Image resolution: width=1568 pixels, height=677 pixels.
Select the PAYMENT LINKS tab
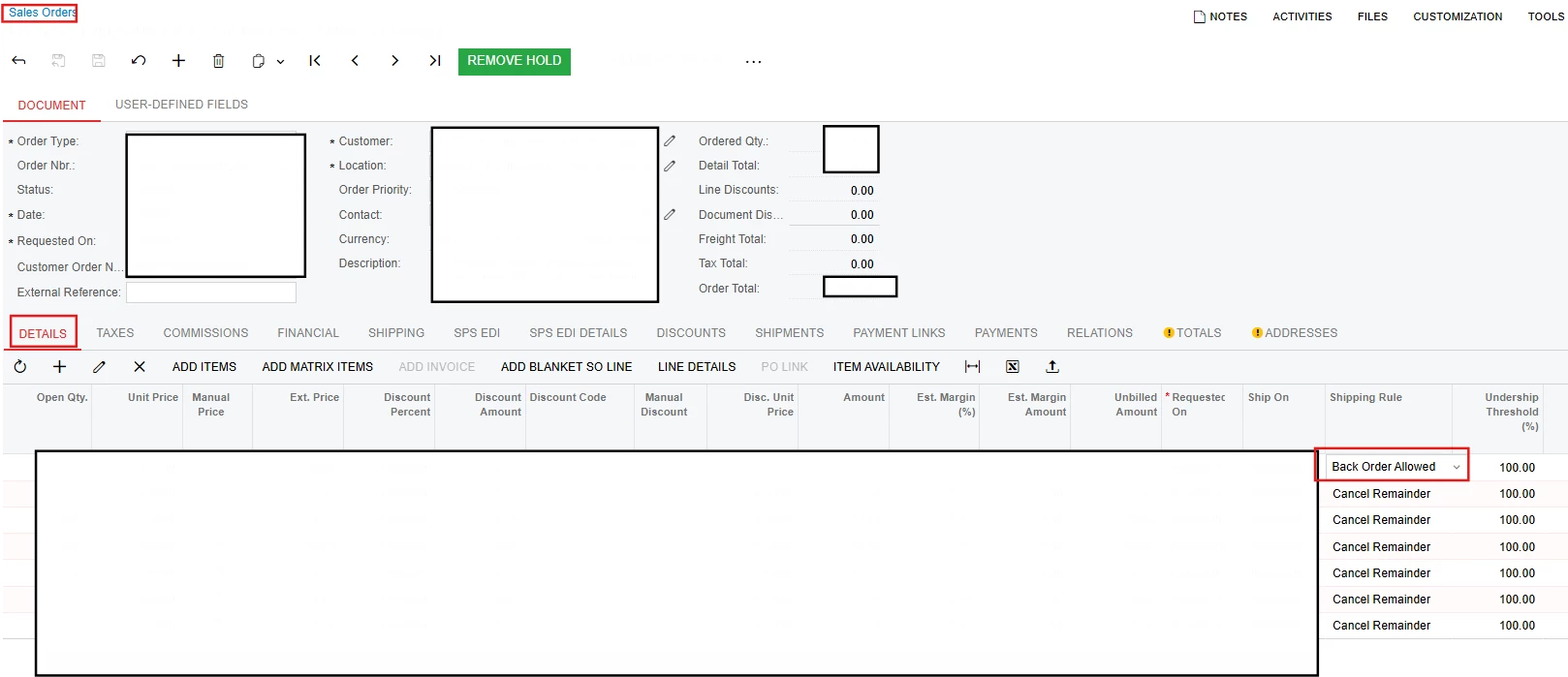(x=899, y=333)
